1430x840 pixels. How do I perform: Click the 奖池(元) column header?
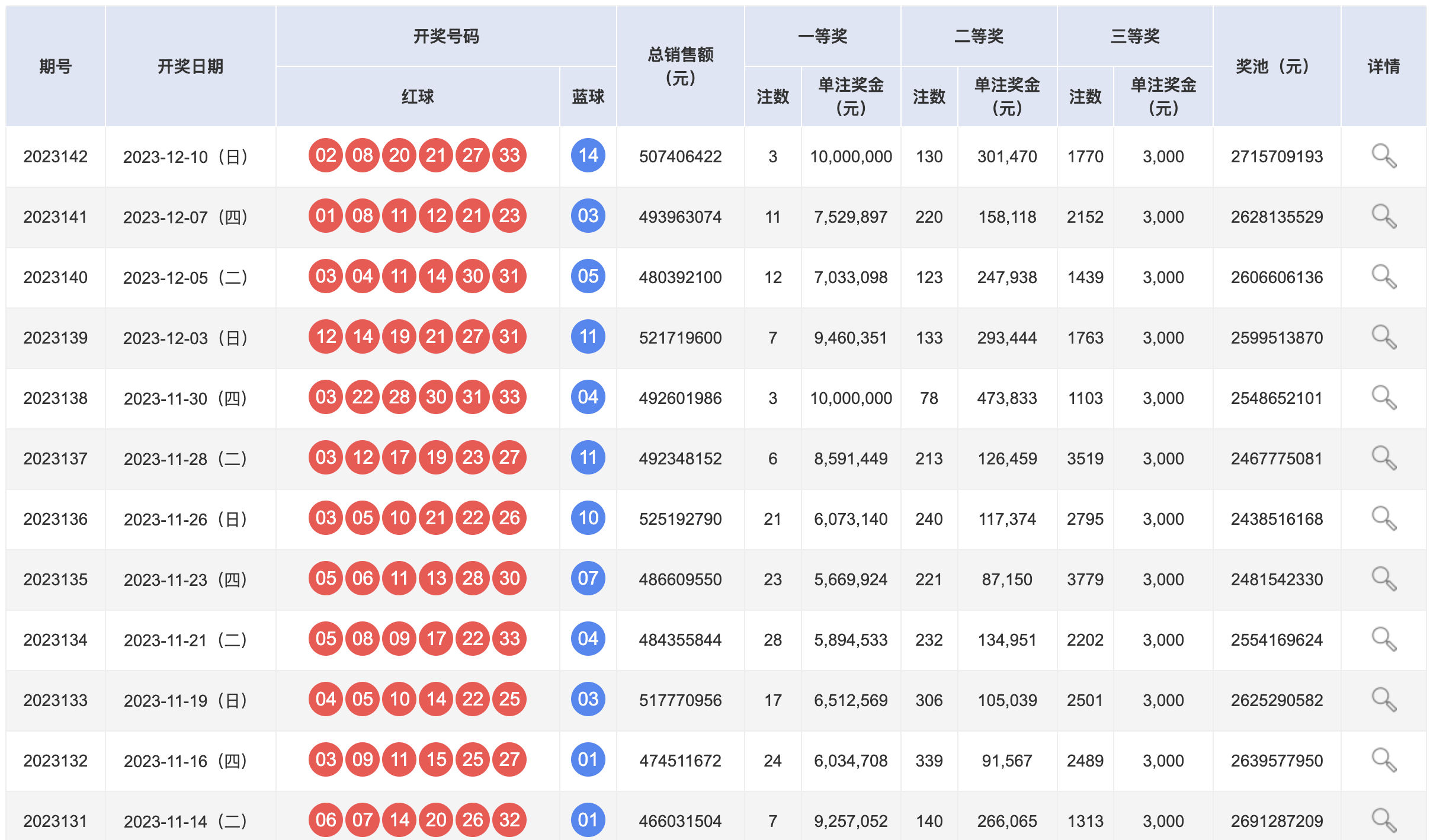(x=1277, y=66)
